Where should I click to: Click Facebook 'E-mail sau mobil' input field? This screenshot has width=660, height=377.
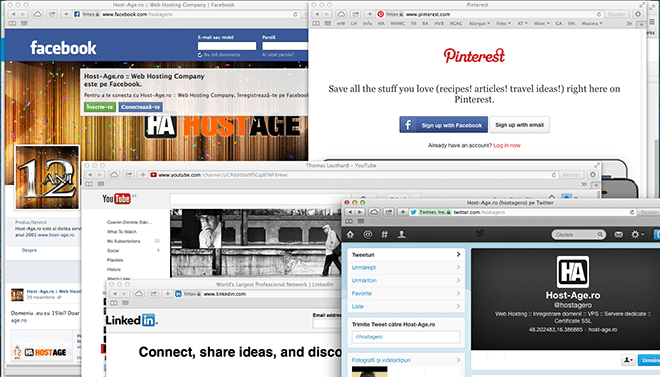[x=227, y=46]
